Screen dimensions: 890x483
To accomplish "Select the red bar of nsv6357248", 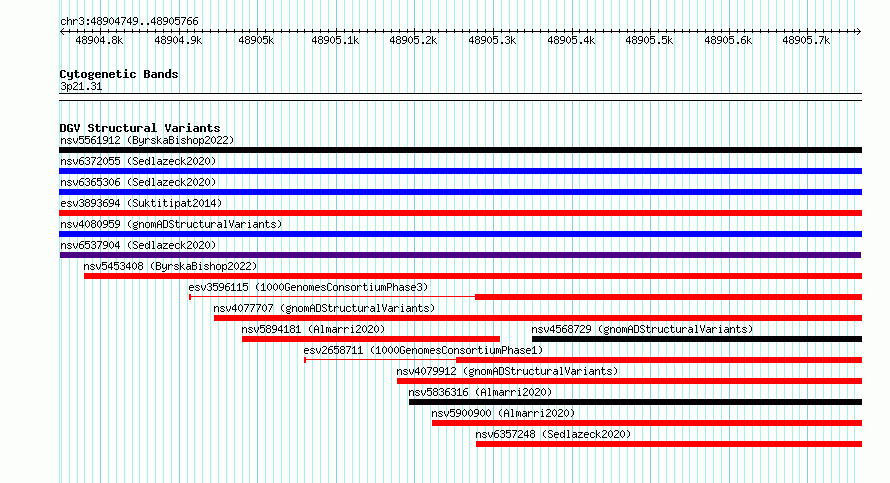I will (x=669, y=444).
